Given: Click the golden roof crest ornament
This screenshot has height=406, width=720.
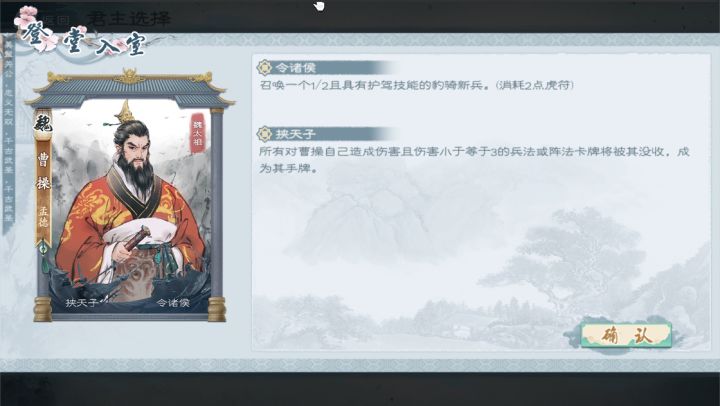Looking at the screenshot, I should pos(129,75).
